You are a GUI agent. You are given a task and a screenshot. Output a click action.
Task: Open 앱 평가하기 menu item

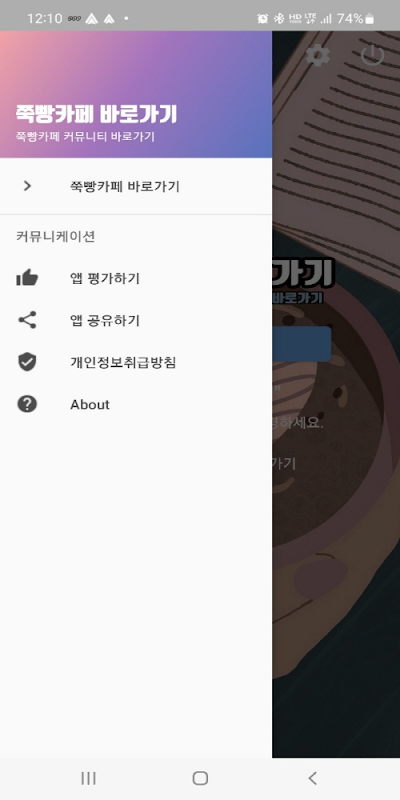pos(136,278)
